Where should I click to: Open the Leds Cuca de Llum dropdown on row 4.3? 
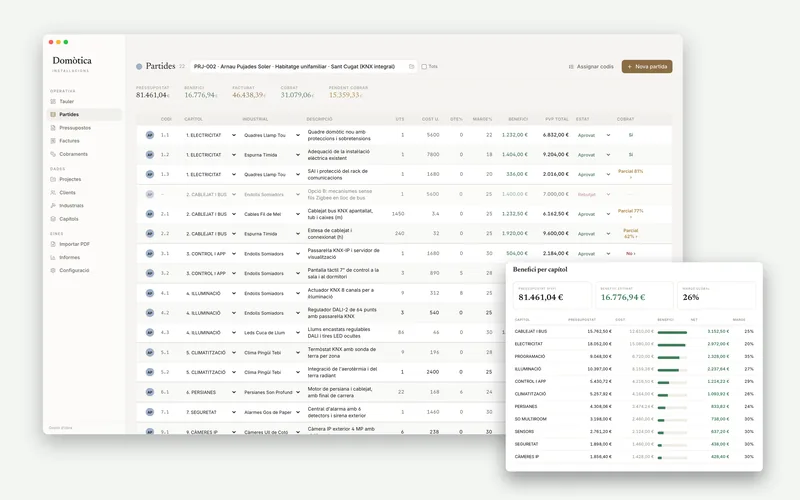271,333
